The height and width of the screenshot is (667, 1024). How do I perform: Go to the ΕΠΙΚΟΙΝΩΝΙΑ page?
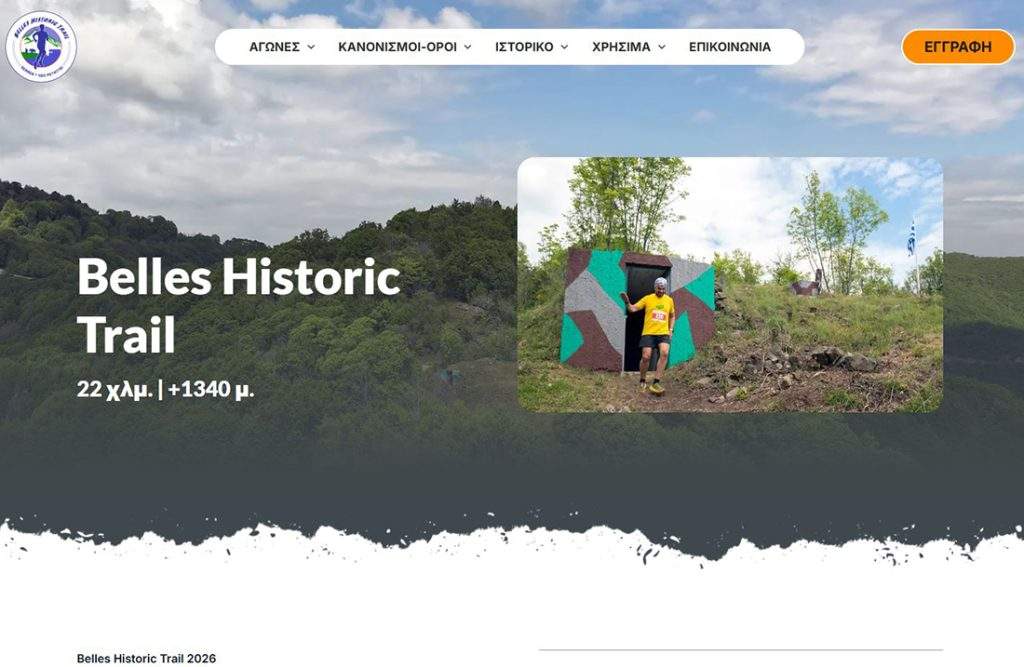point(729,47)
